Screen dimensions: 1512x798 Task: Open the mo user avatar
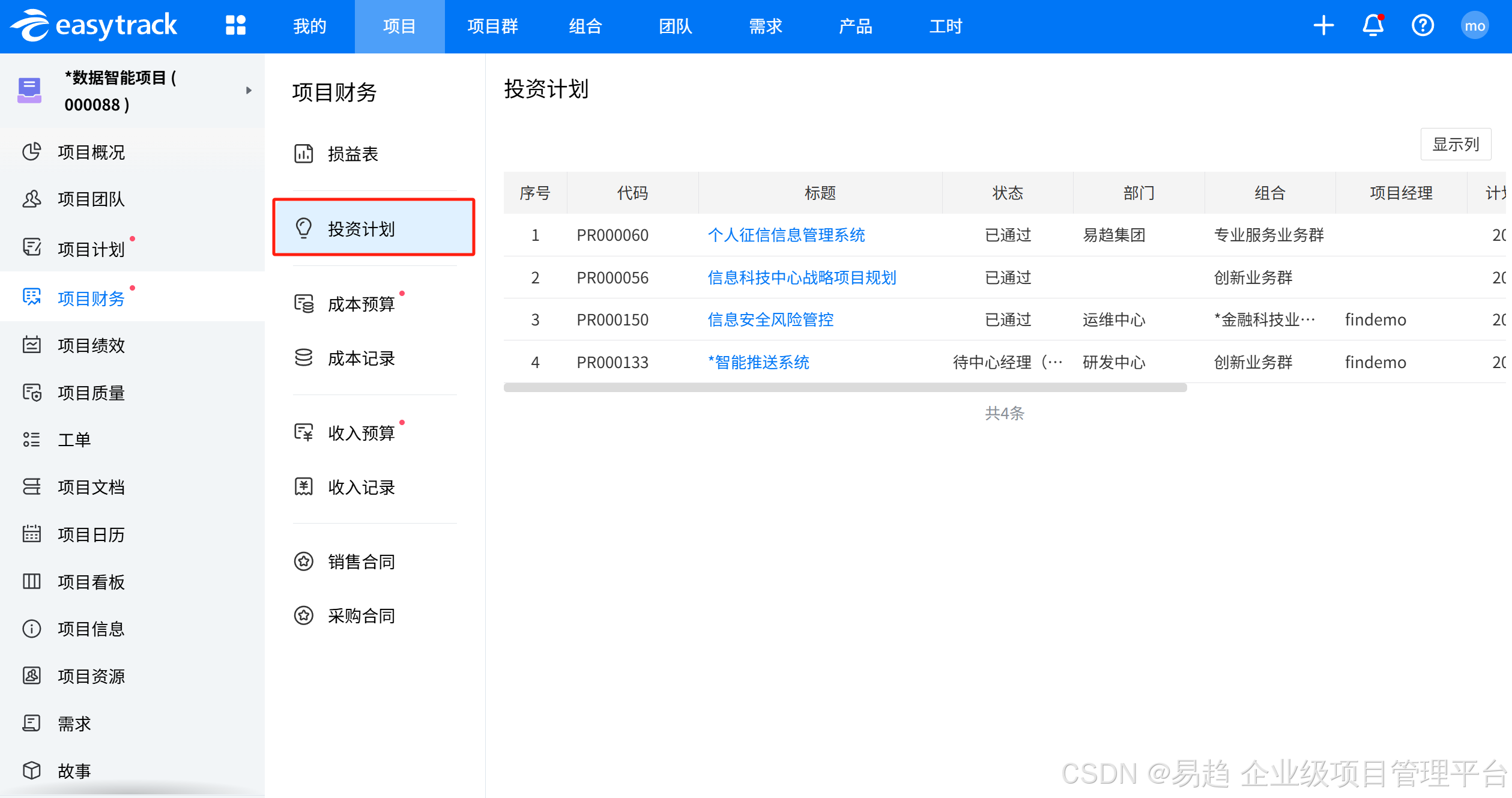point(1474,26)
